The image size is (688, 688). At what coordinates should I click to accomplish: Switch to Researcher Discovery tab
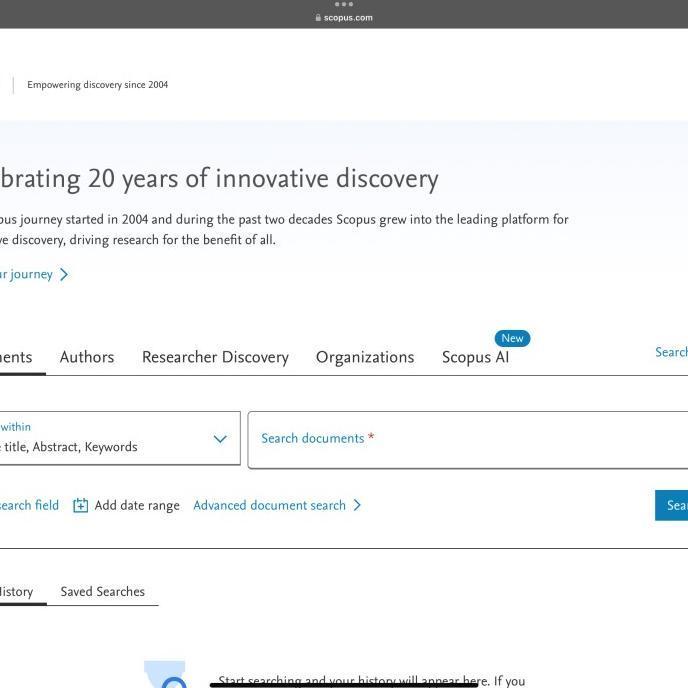point(215,358)
